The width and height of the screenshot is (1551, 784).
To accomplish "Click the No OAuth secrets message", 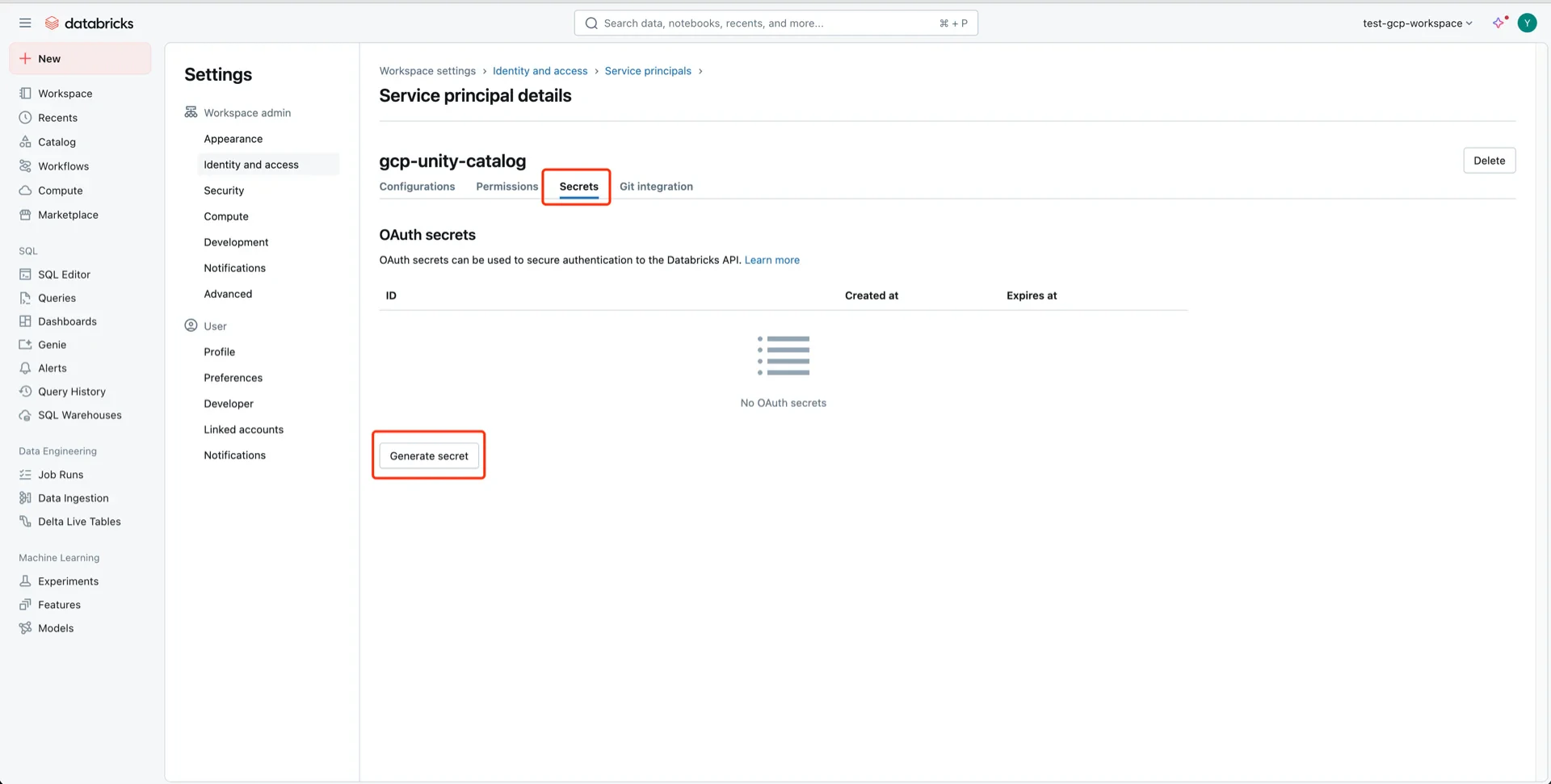I will click(783, 403).
